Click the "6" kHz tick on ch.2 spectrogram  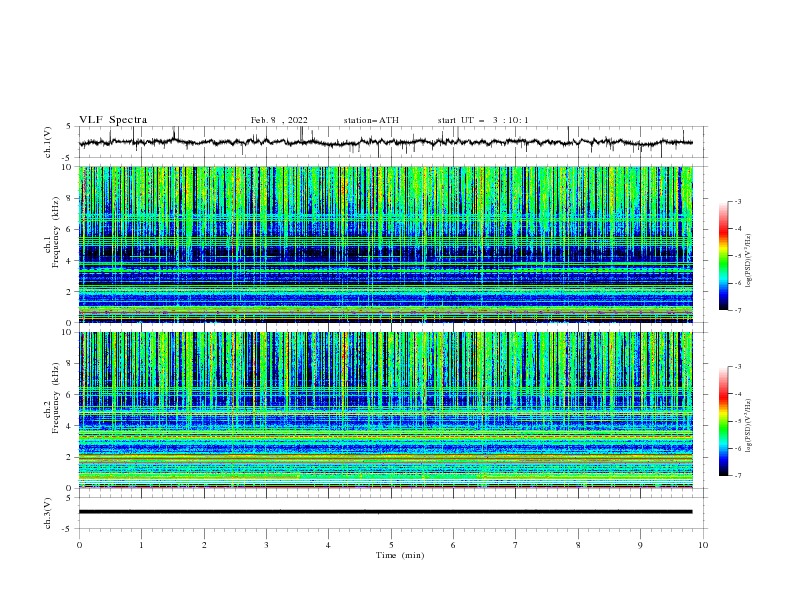pyautogui.click(x=70, y=394)
